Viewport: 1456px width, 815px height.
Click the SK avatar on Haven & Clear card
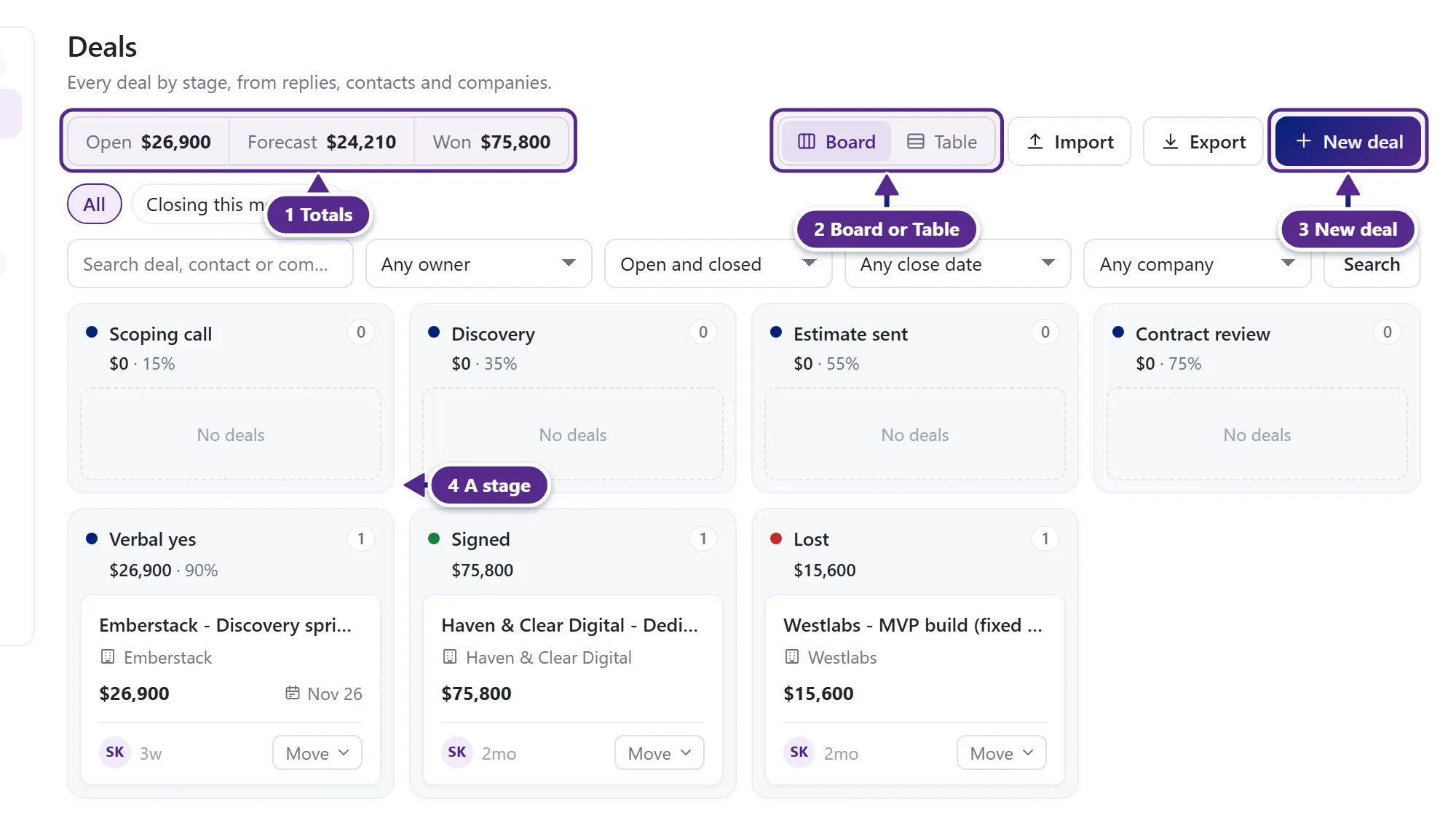pos(457,752)
